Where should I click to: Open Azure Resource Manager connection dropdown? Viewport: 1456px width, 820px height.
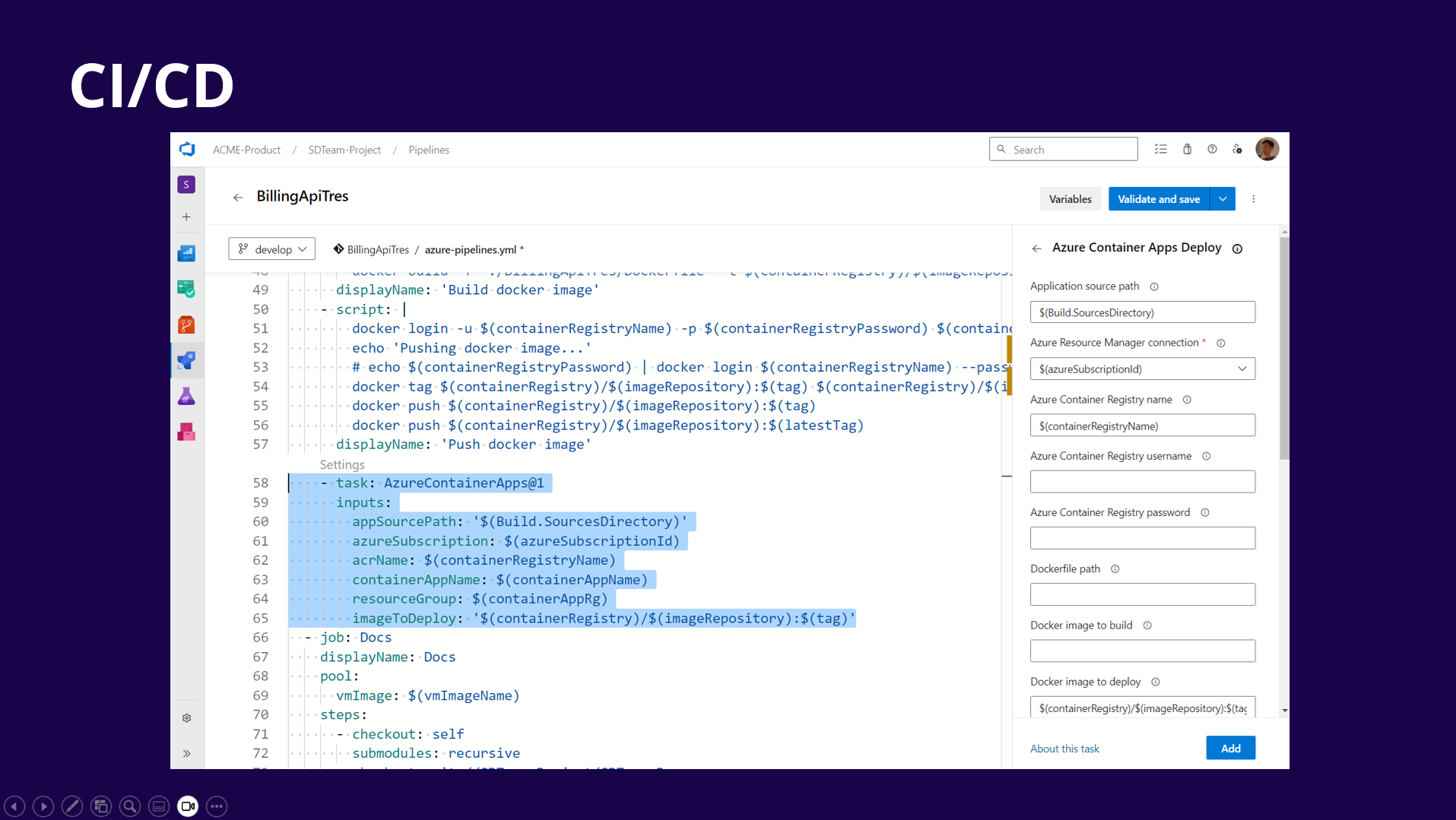pos(1143,369)
